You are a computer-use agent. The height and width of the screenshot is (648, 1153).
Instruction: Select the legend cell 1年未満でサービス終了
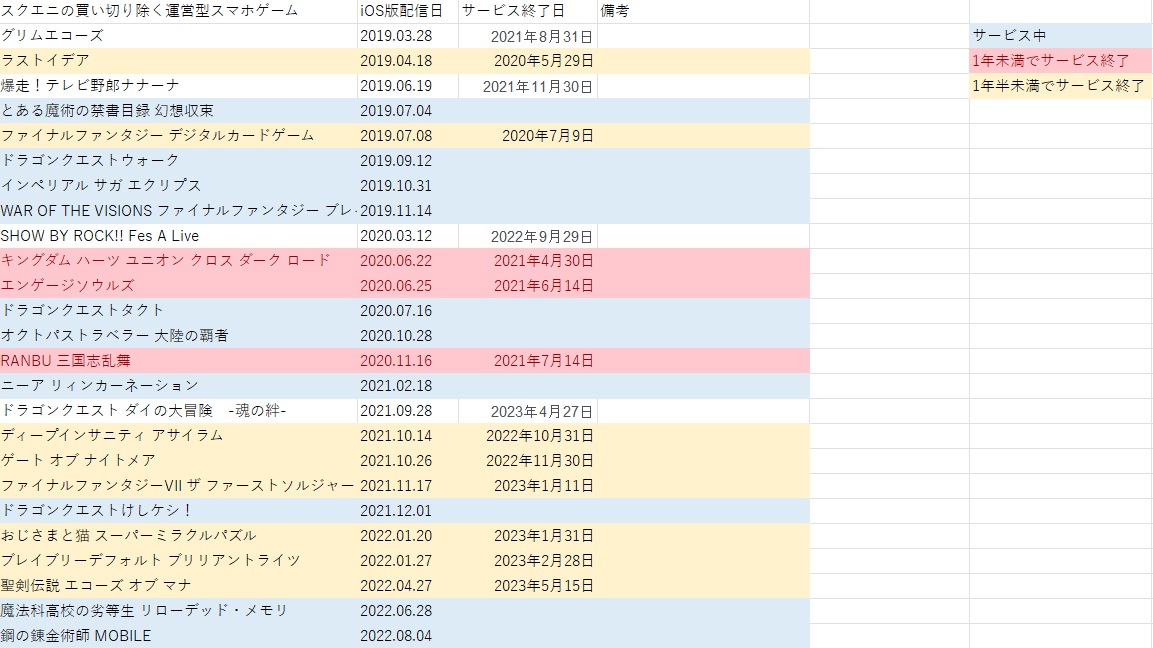point(1060,61)
